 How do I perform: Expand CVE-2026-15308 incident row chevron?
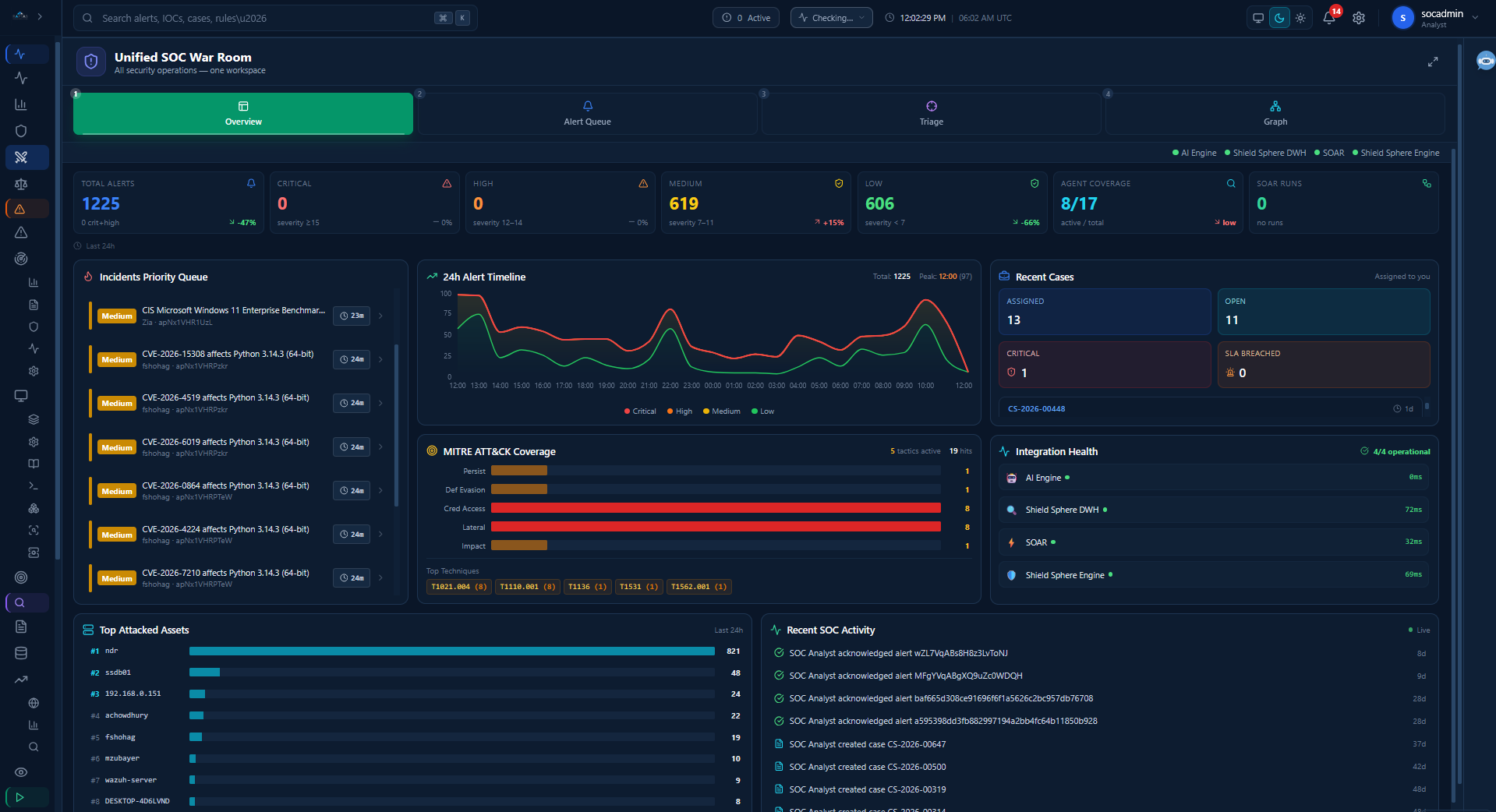click(x=380, y=359)
